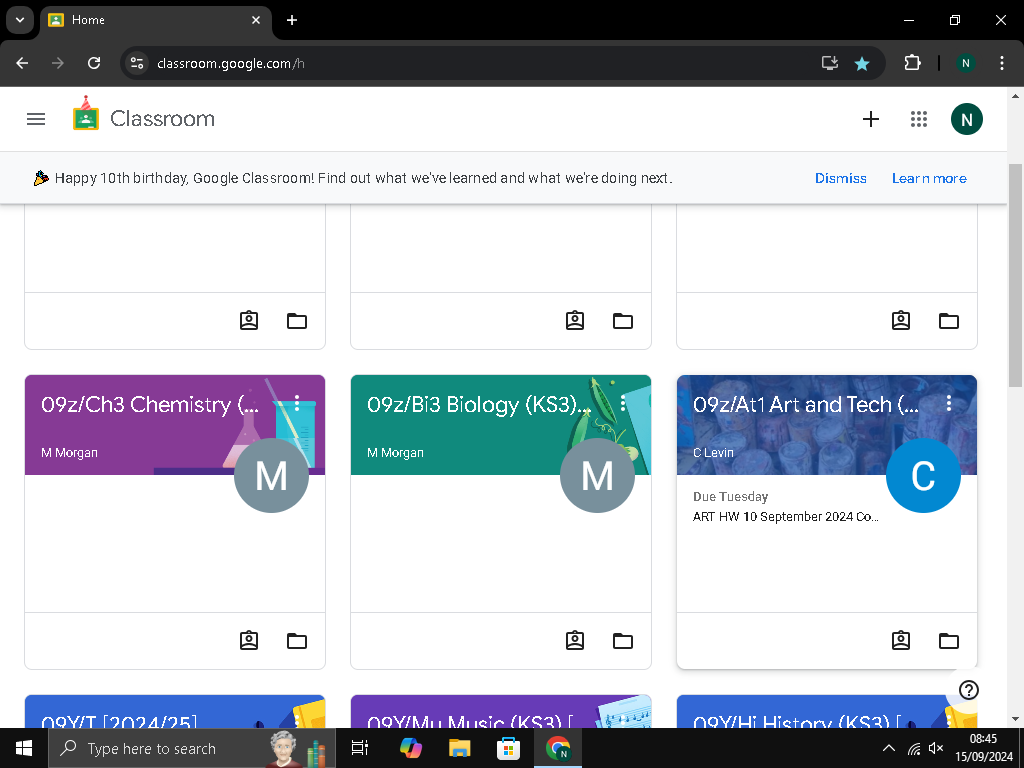Open the three-dot menu on Chemistry card
Image resolution: width=1024 pixels, height=768 pixels.
click(297, 403)
